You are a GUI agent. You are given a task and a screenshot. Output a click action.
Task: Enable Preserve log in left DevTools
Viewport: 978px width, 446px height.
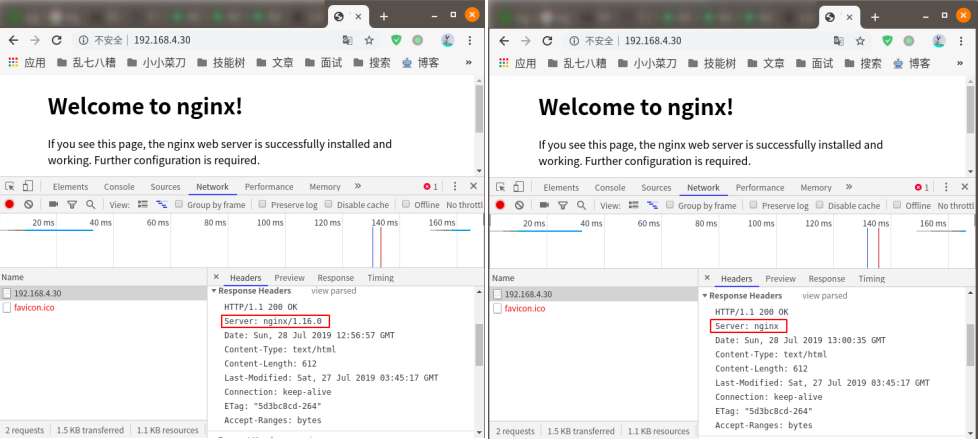pos(263,204)
